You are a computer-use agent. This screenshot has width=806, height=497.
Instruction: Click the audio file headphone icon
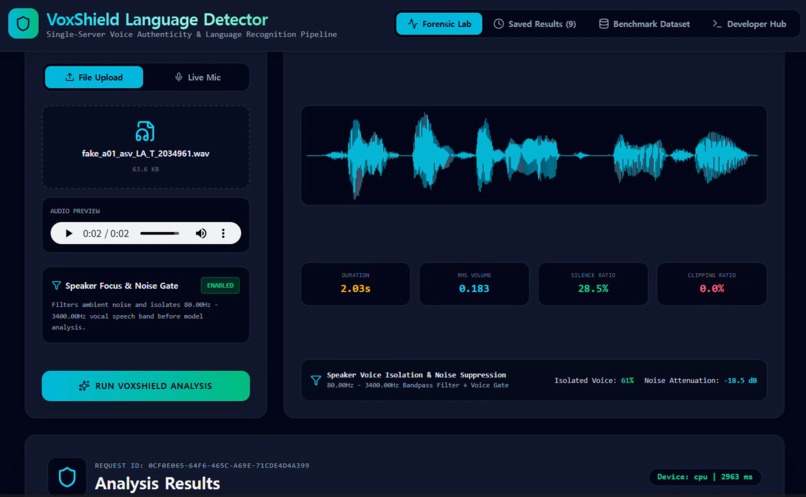point(145,131)
